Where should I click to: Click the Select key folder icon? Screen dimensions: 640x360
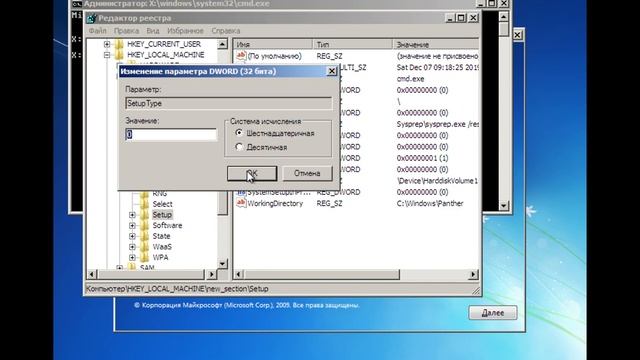[x=144, y=204]
